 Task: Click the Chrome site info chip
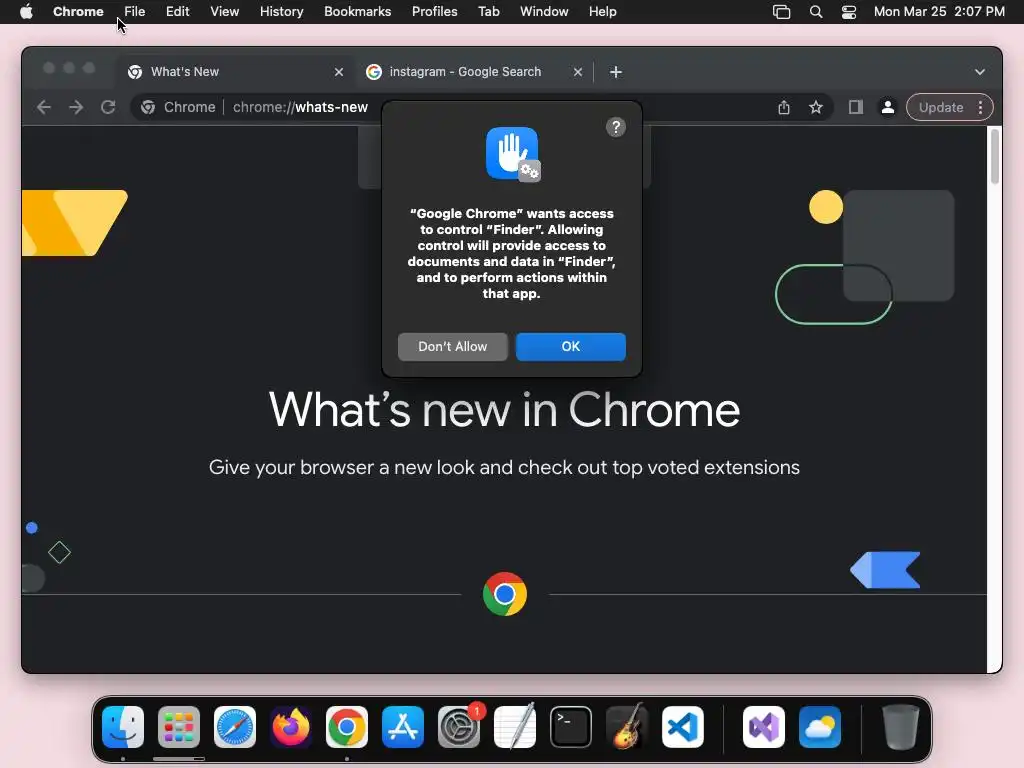(x=178, y=107)
